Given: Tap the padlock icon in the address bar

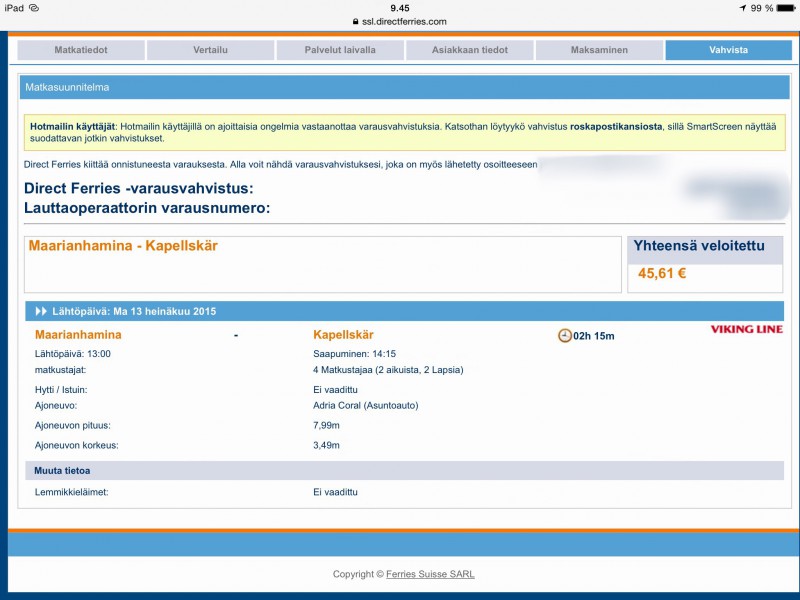Looking at the screenshot, I should pos(354,21).
